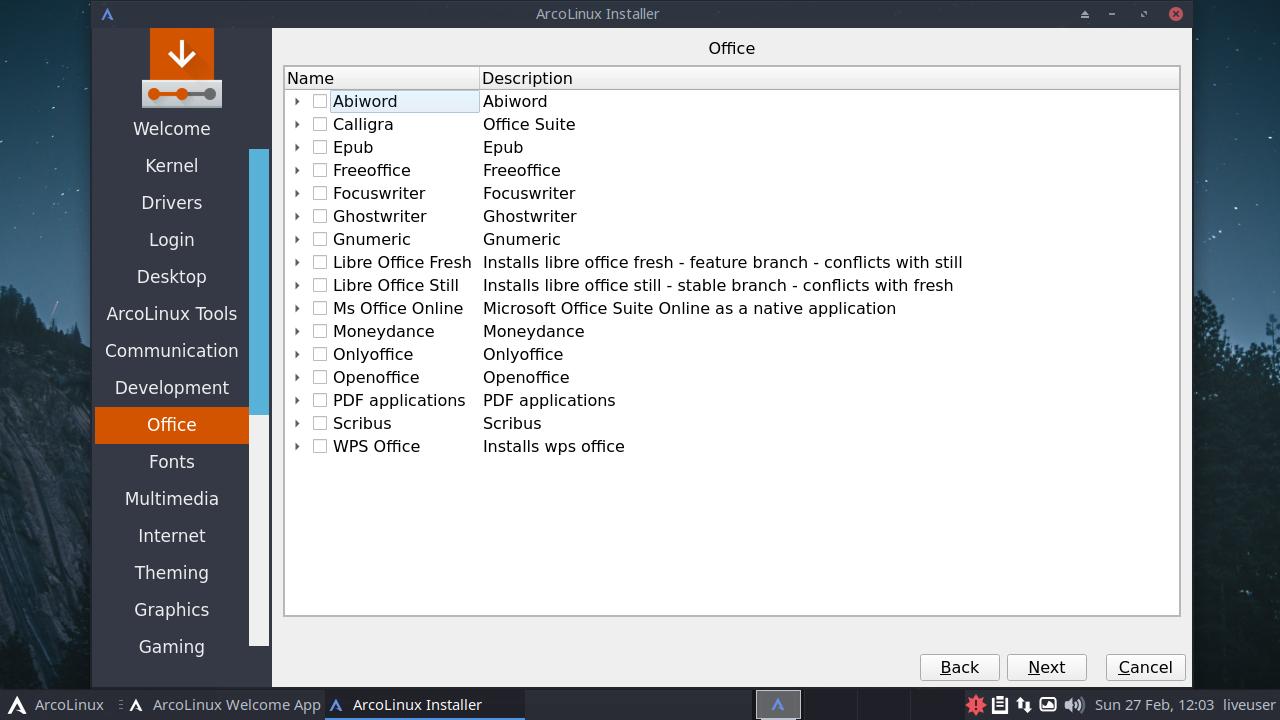Image resolution: width=1280 pixels, height=720 pixels.
Task: Click the installer download logo in sidebar
Action: (182, 68)
